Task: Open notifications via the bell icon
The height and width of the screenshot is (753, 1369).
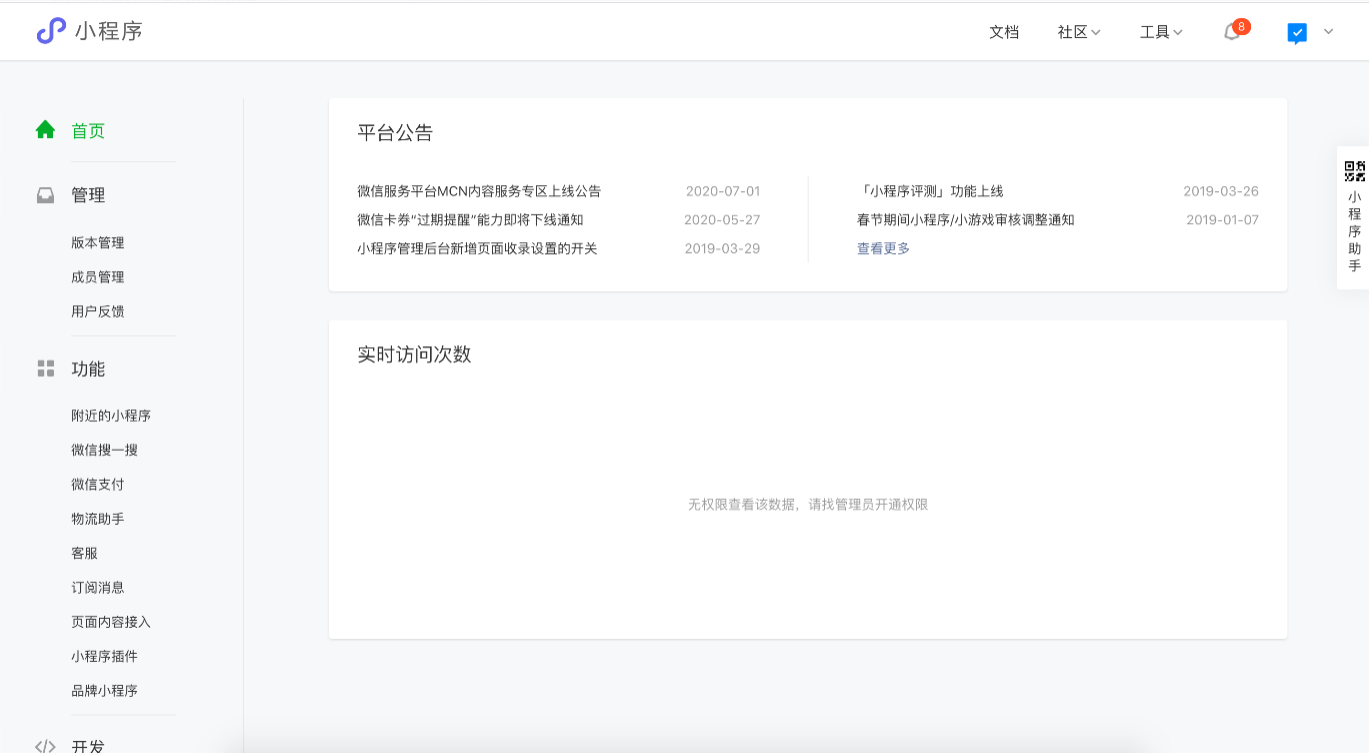Action: (x=1232, y=32)
